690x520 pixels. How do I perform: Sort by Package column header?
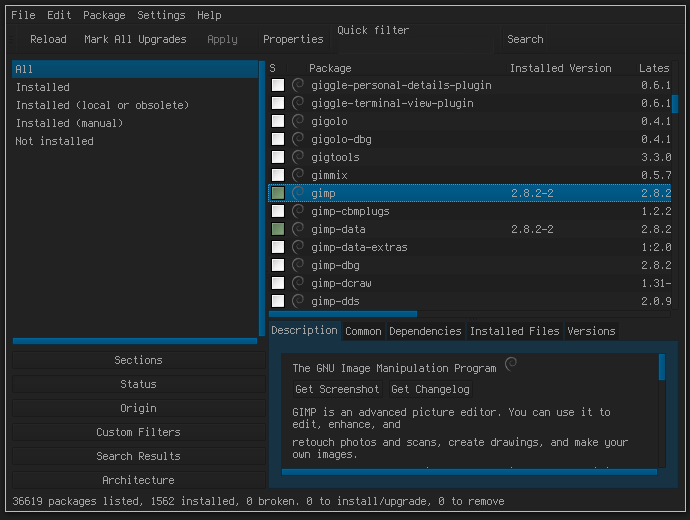click(x=407, y=68)
